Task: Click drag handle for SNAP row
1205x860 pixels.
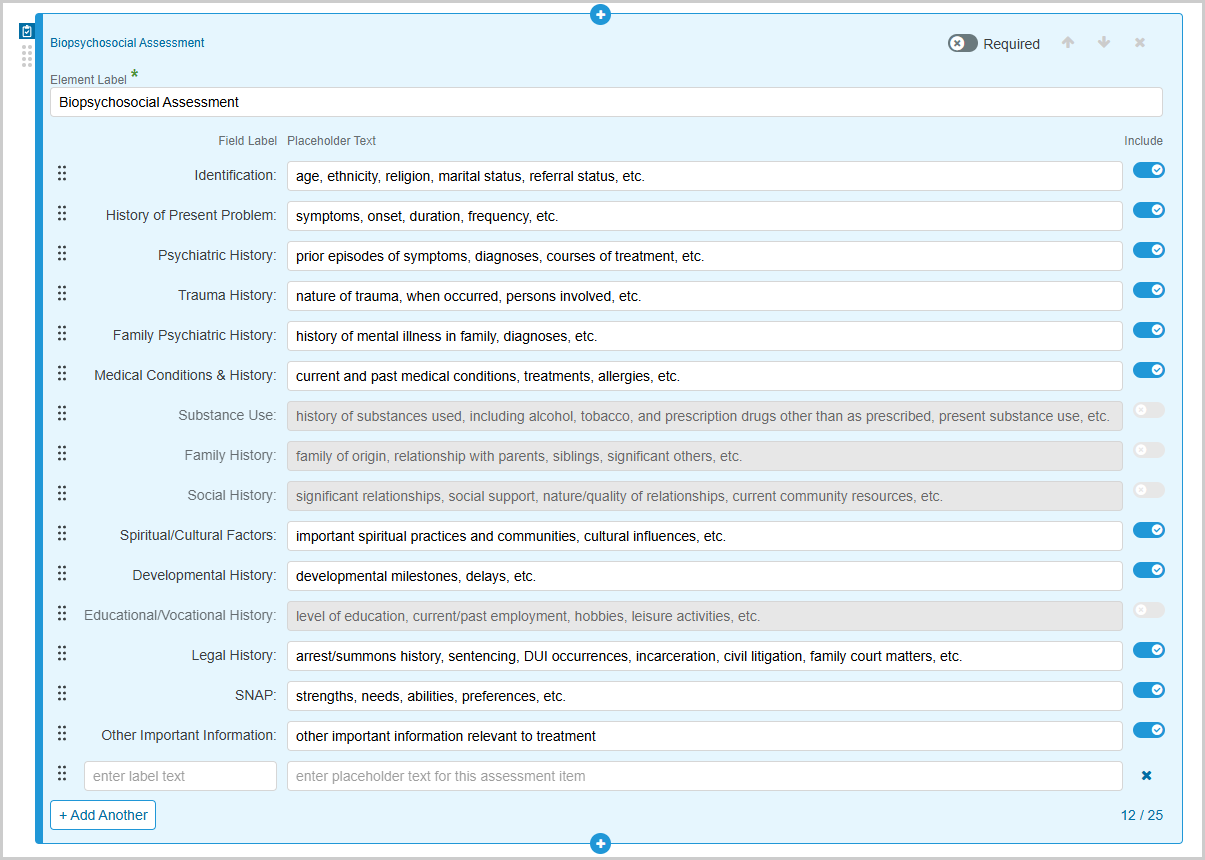Action: click(x=62, y=693)
